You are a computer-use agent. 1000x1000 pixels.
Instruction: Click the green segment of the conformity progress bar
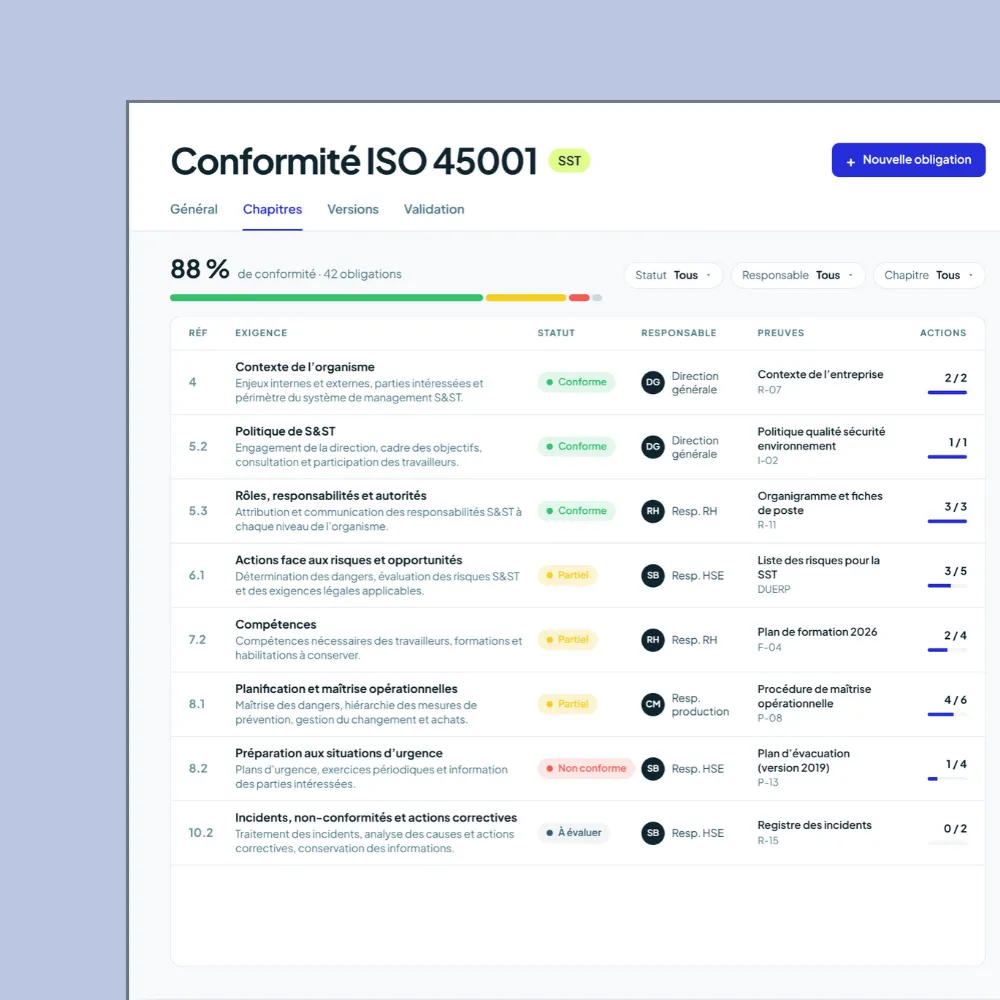(327, 298)
